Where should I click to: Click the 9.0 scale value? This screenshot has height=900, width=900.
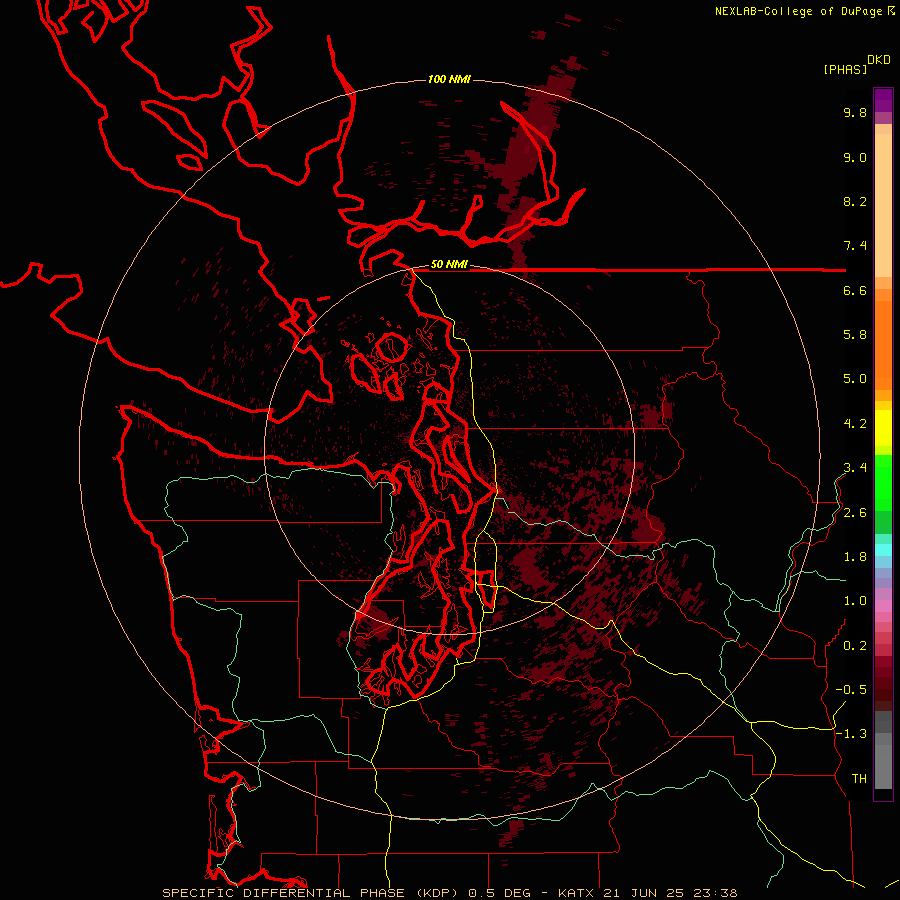[x=855, y=157]
